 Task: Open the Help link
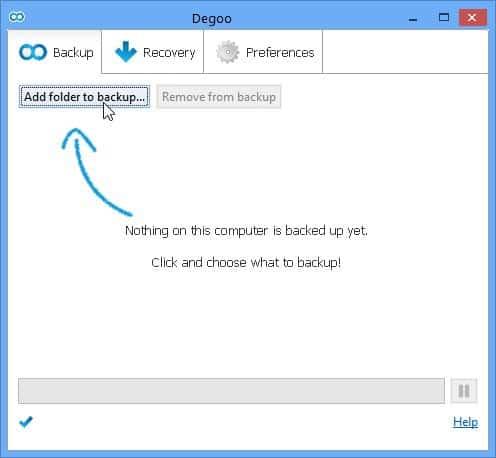point(465,422)
